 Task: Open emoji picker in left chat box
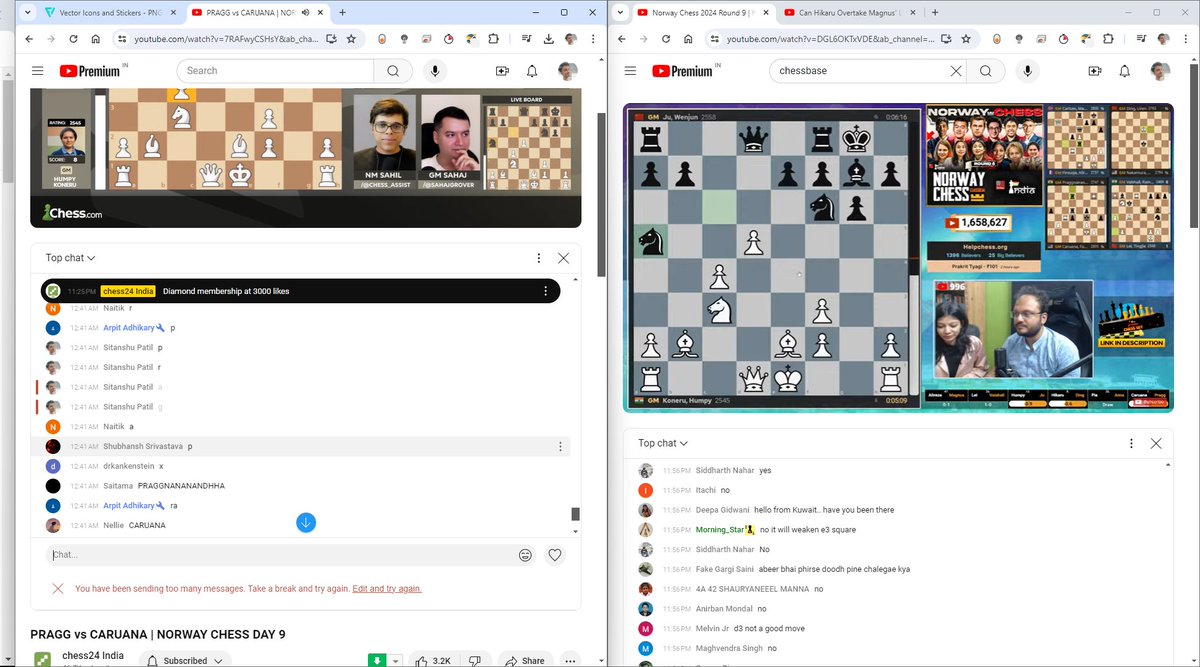point(525,555)
